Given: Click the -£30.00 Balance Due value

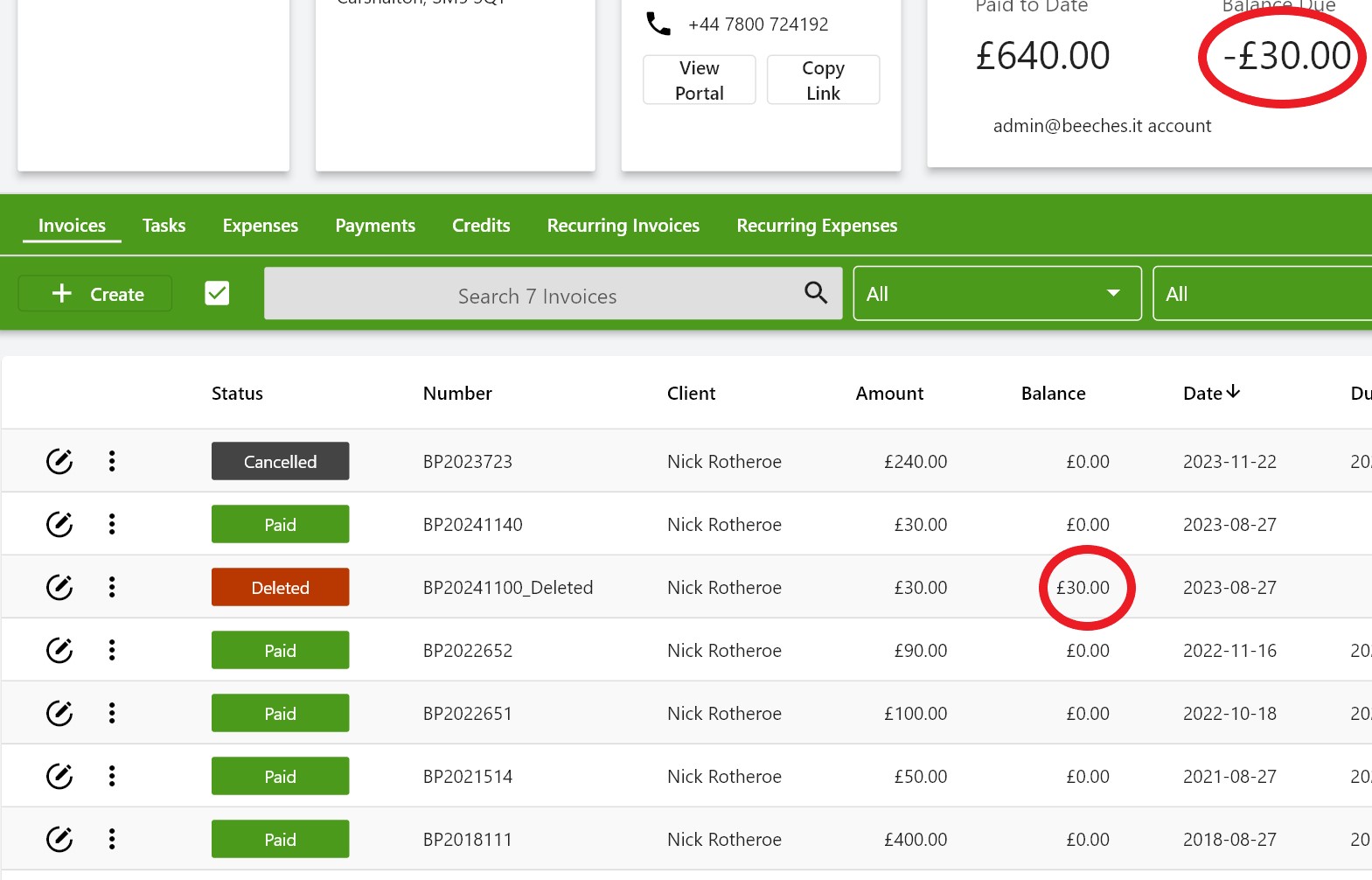Looking at the screenshot, I should point(1287,56).
